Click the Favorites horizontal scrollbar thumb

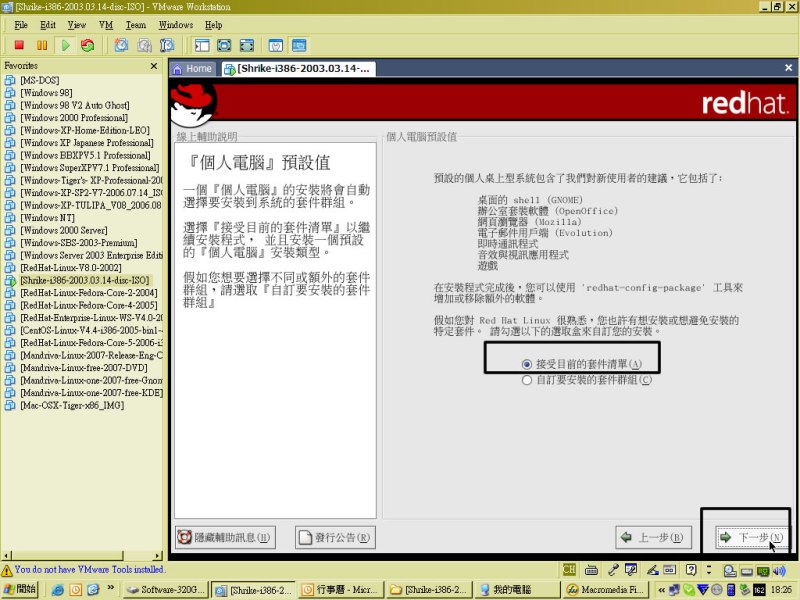(x=67, y=555)
